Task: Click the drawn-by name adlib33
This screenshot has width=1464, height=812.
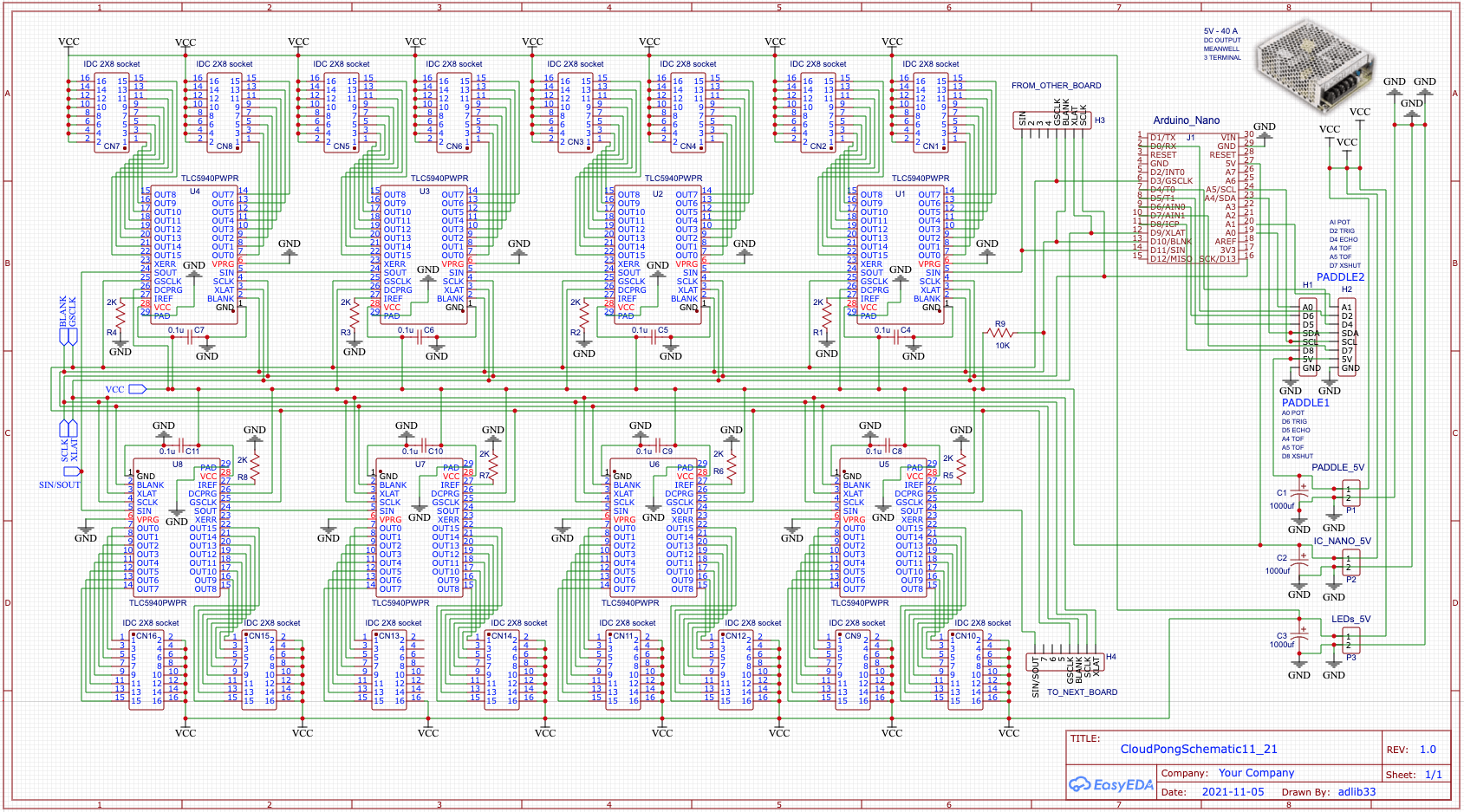Action: click(x=1357, y=791)
